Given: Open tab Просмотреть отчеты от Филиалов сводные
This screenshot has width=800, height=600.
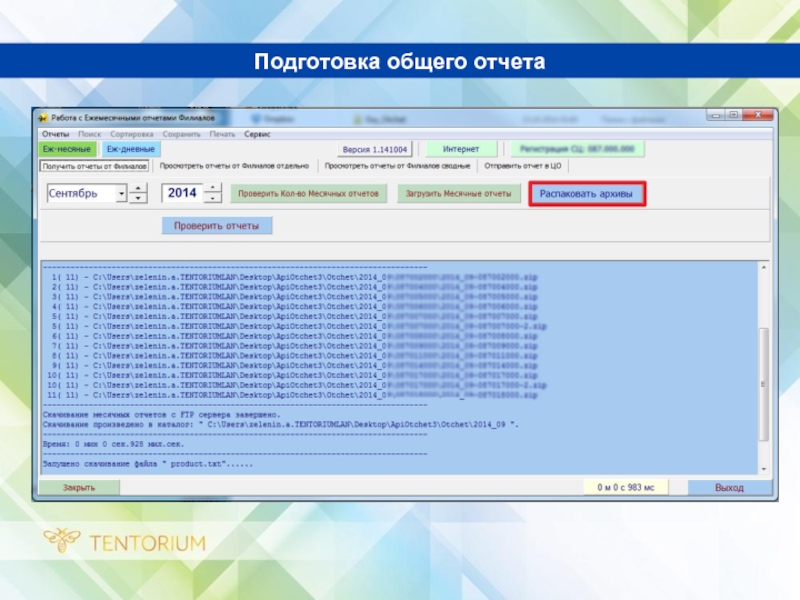Looking at the screenshot, I should [x=398, y=166].
